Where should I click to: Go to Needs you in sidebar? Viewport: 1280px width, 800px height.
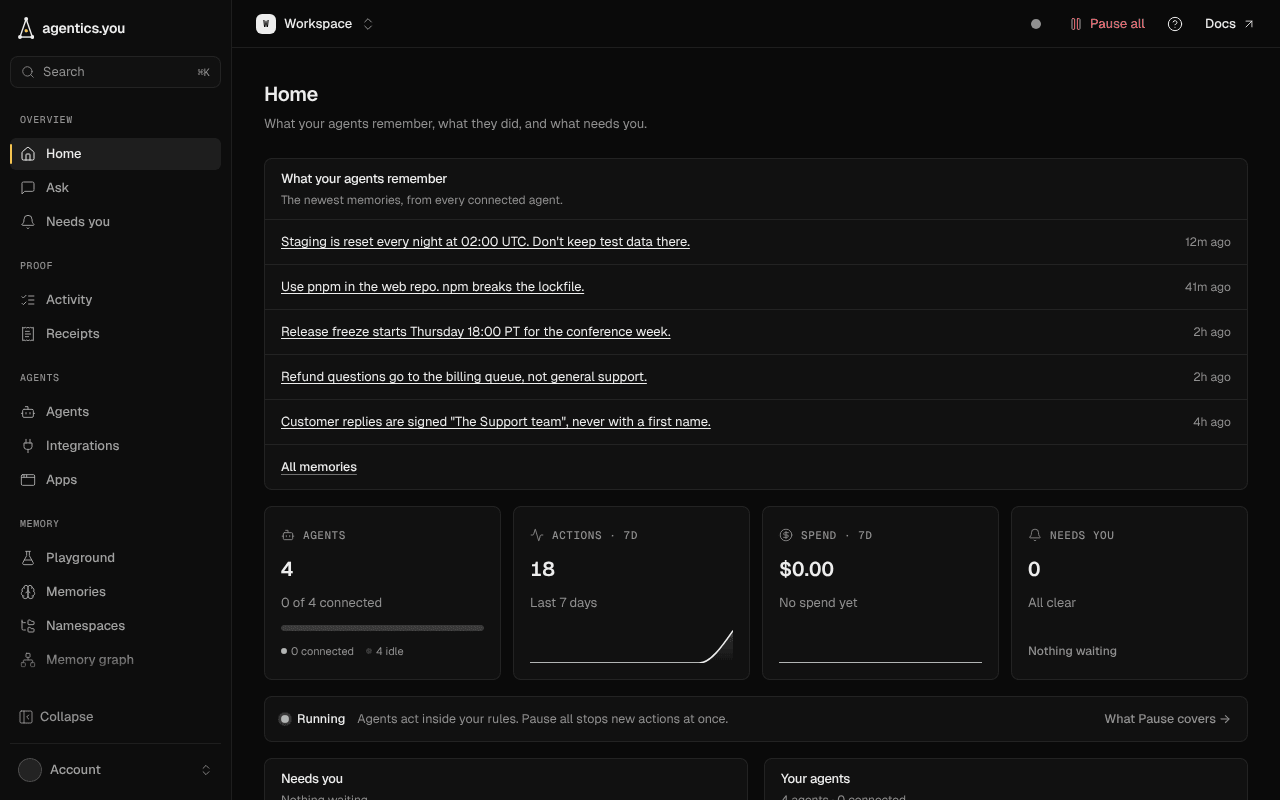pos(115,222)
